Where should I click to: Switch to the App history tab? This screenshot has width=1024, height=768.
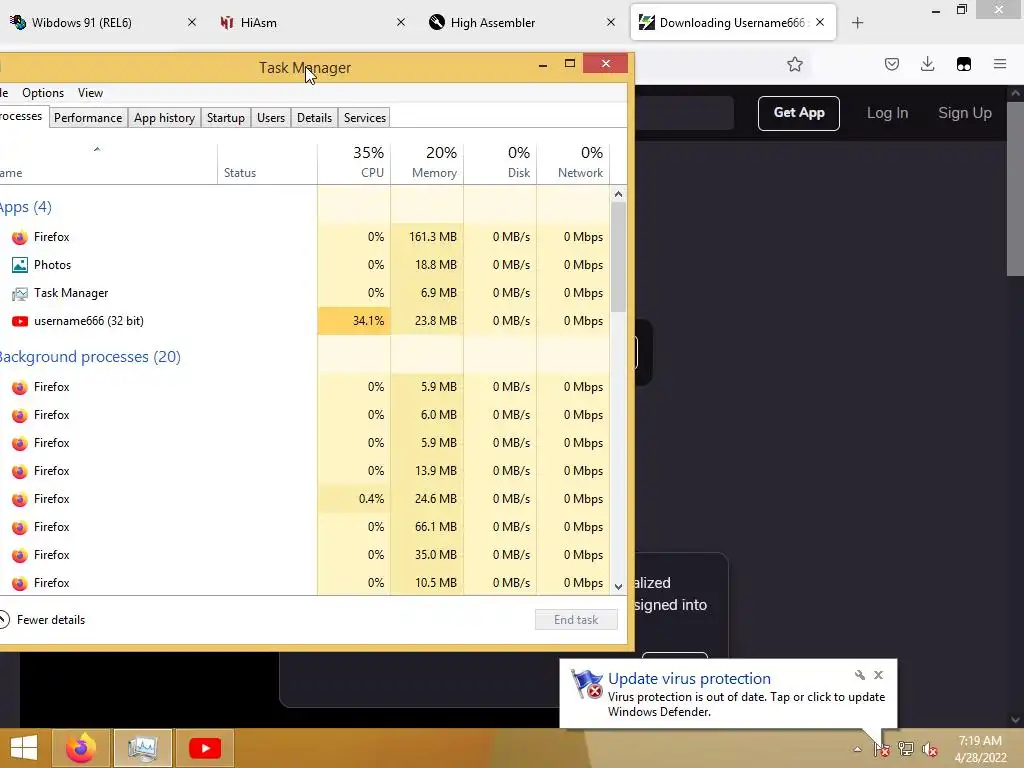[x=165, y=118]
